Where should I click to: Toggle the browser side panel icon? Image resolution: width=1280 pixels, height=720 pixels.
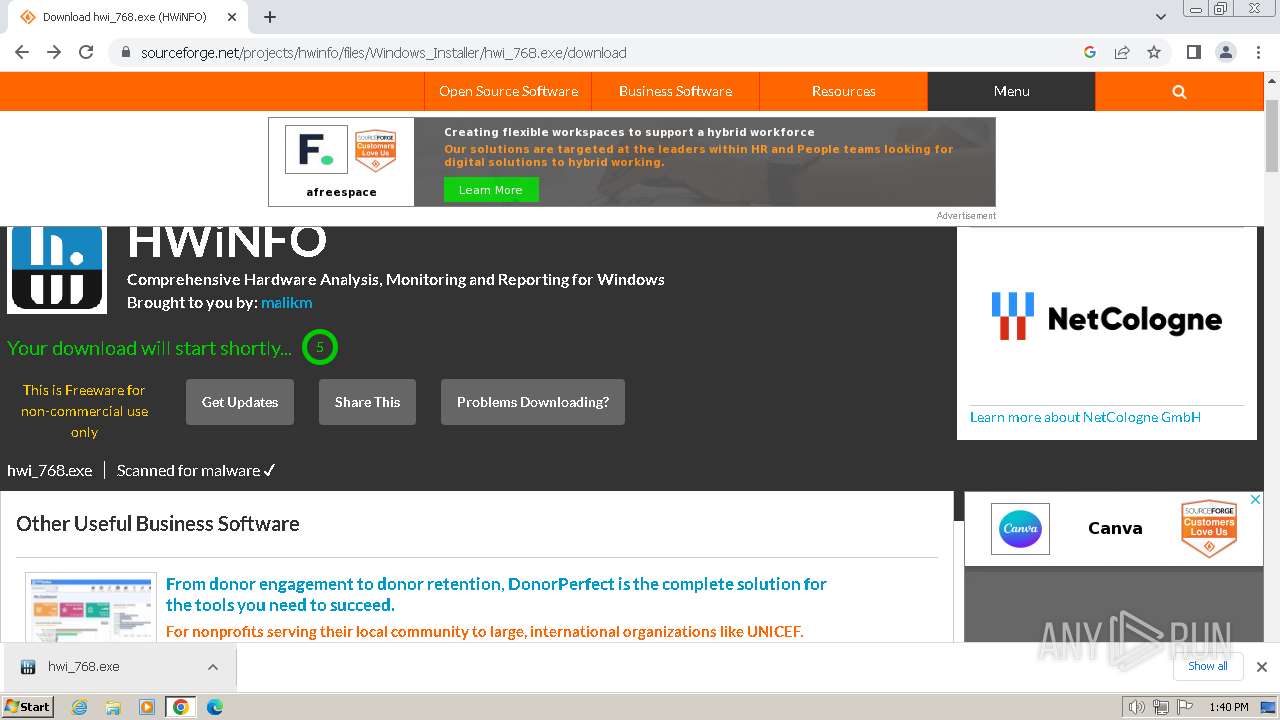coord(1194,52)
